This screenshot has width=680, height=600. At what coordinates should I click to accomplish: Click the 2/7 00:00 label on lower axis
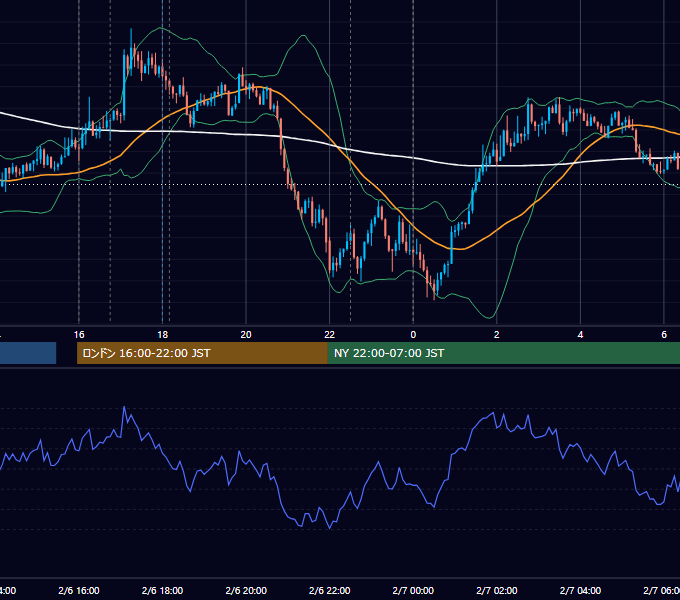click(413, 590)
